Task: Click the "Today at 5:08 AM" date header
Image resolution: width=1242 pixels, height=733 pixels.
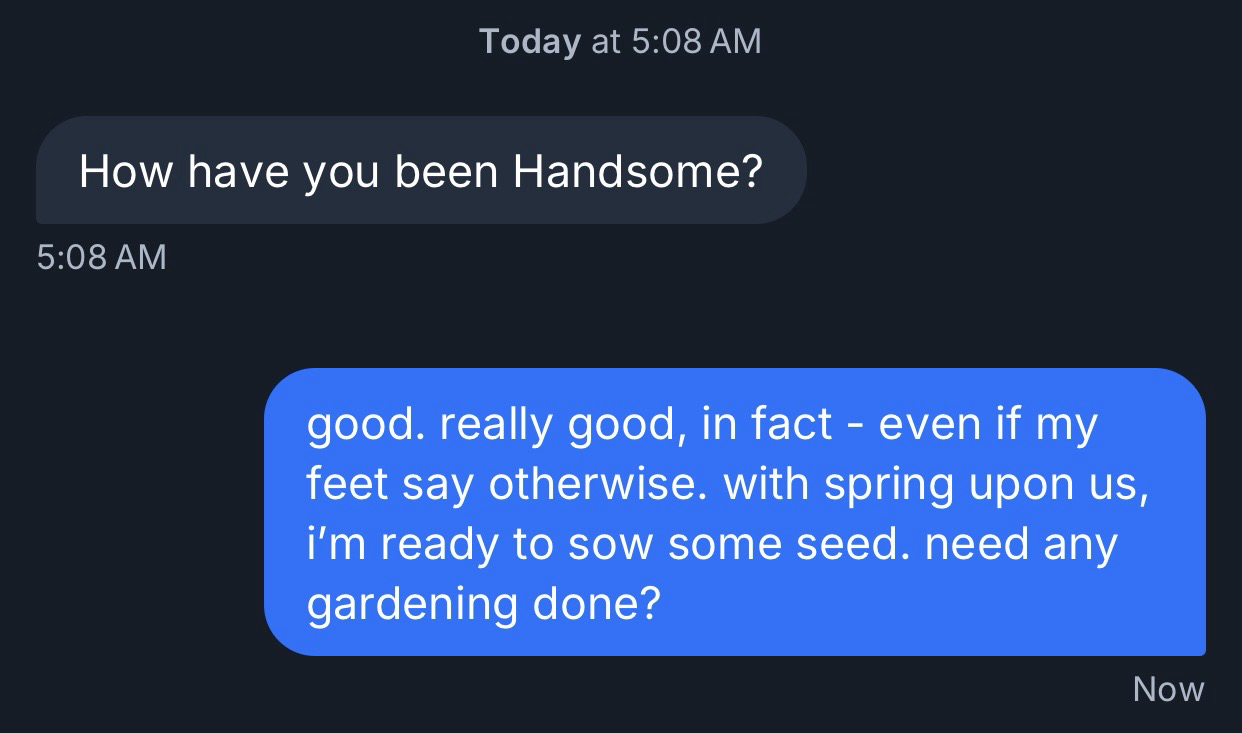Action: click(x=620, y=41)
